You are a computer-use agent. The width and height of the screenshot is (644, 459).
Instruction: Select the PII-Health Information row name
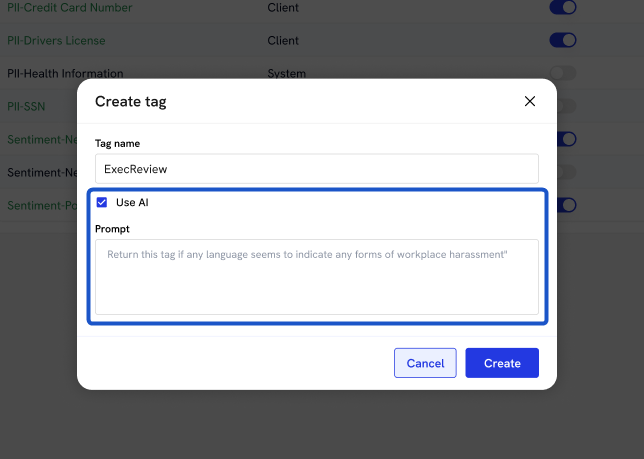click(x=65, y=74)
